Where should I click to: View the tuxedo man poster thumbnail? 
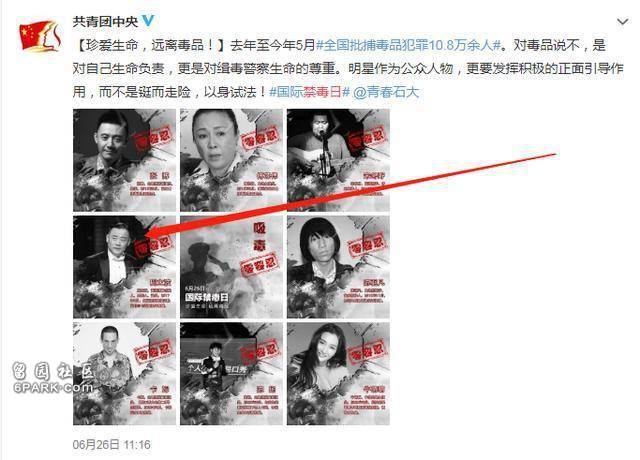coord(124,267)
